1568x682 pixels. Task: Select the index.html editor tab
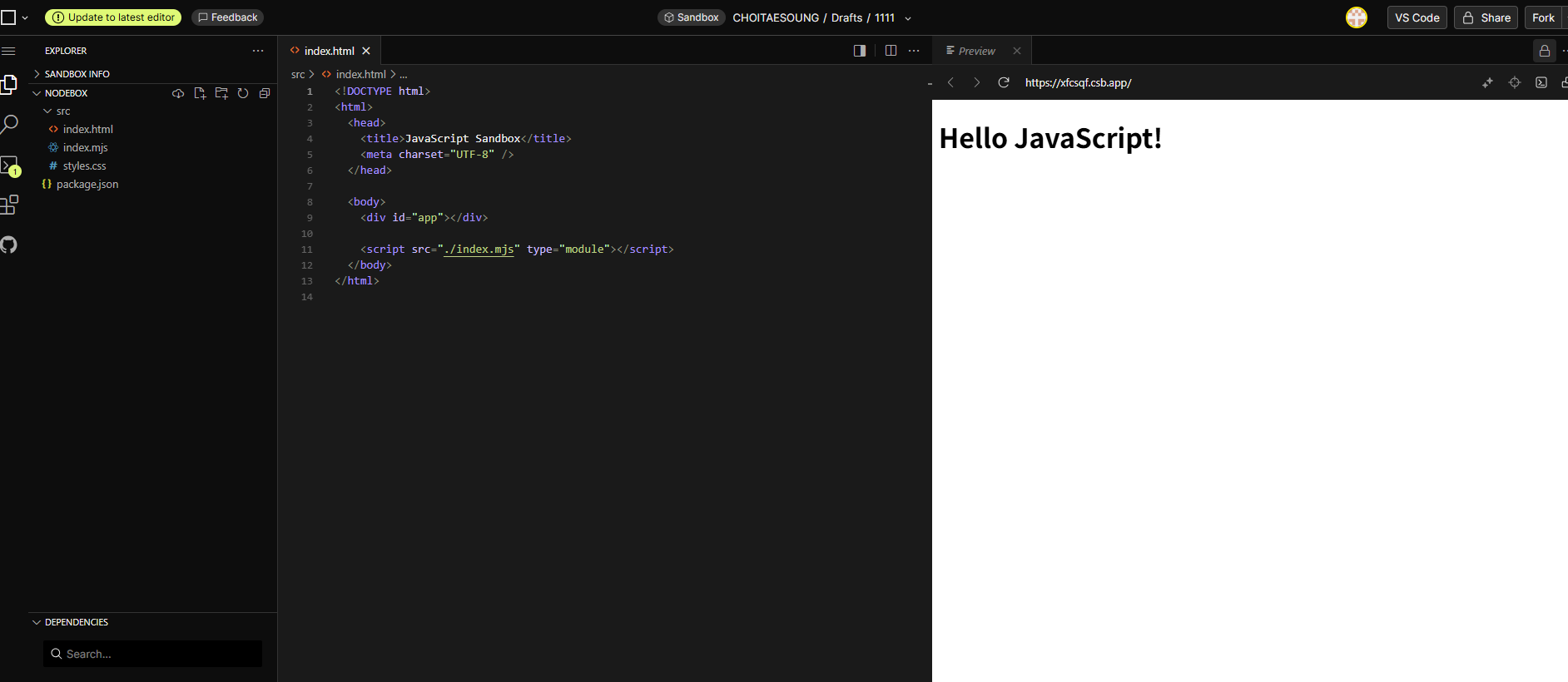click(x=329, y=51)
